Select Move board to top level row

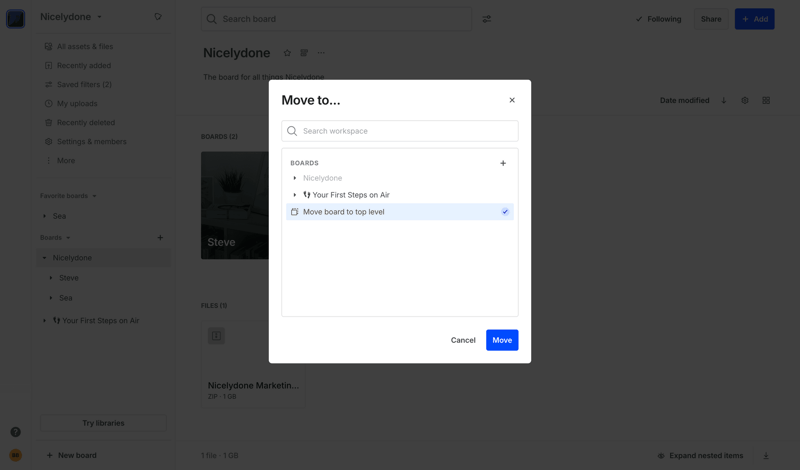(399, 212)
